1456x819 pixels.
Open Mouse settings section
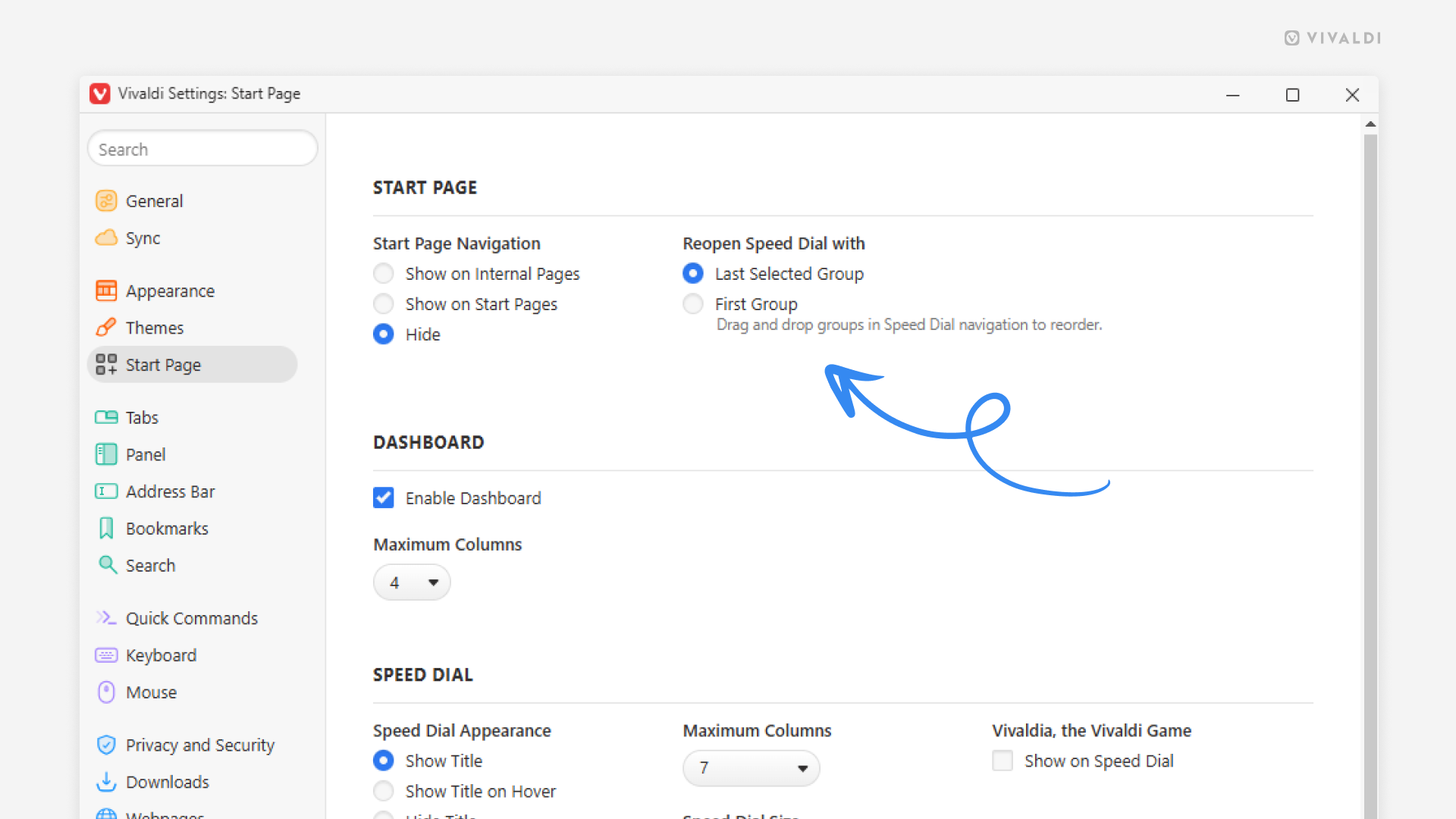pyautogui.click(x=192, y=692)
